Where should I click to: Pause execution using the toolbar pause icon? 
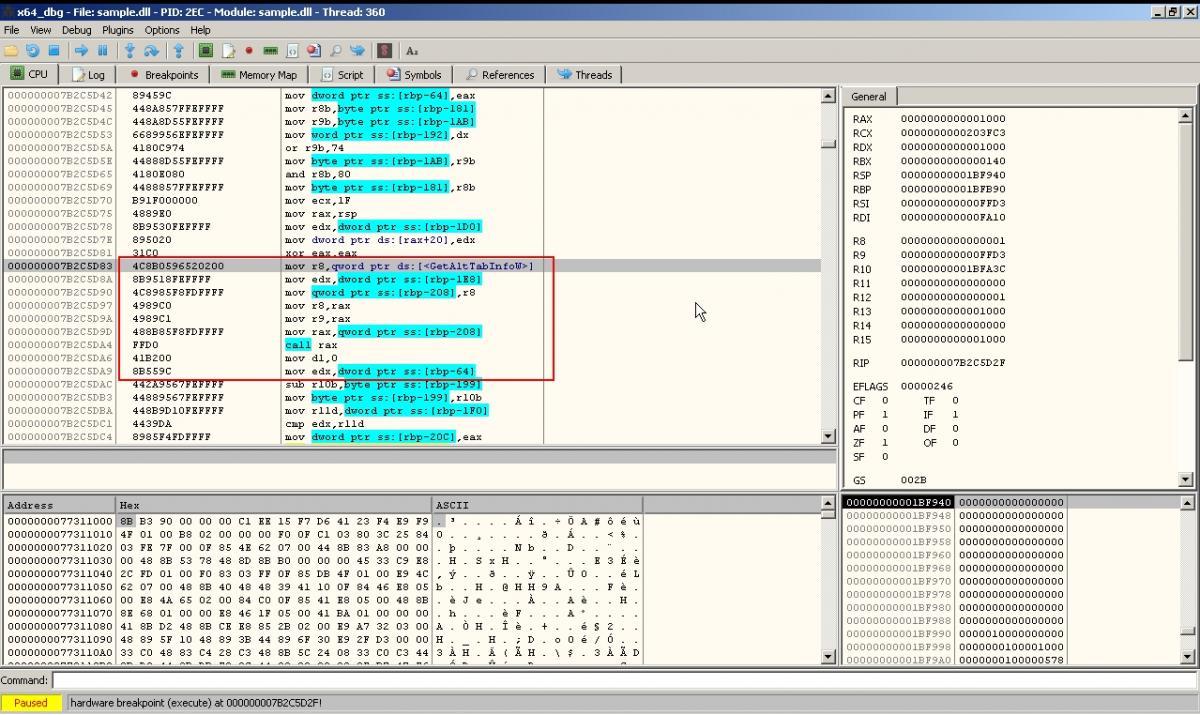click(x=102, y=50)
